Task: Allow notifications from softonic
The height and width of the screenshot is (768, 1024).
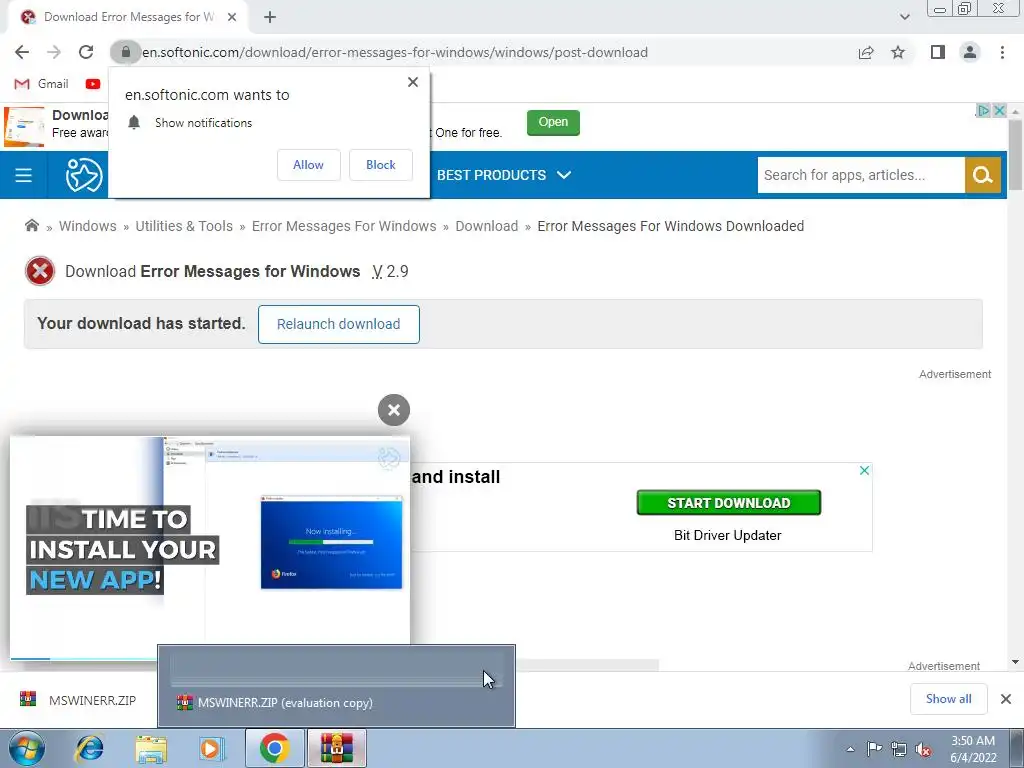Action: [x=308, y=165]
